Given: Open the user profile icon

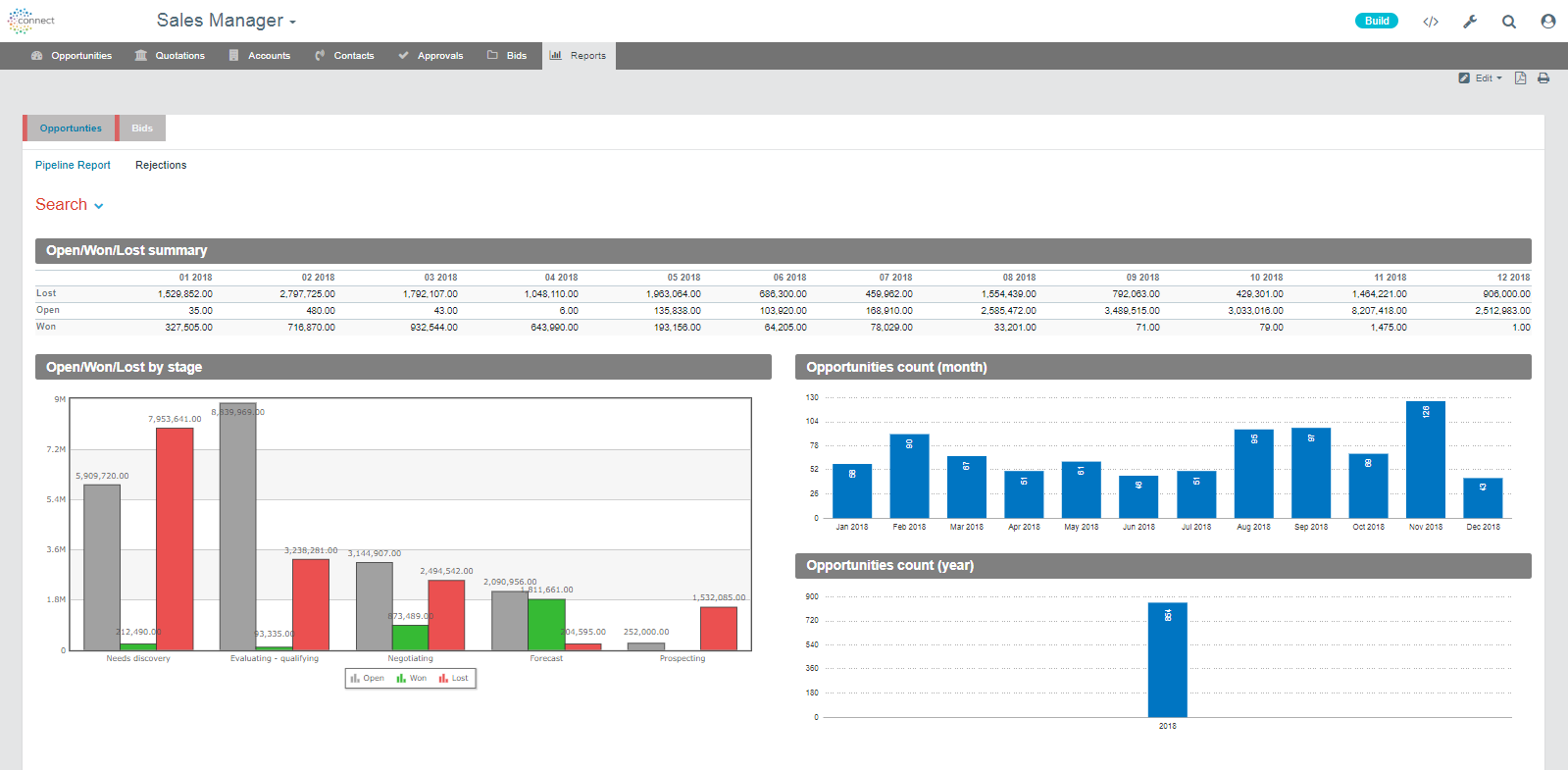Looking at the screenshot, I should [x=1548, y=22].
